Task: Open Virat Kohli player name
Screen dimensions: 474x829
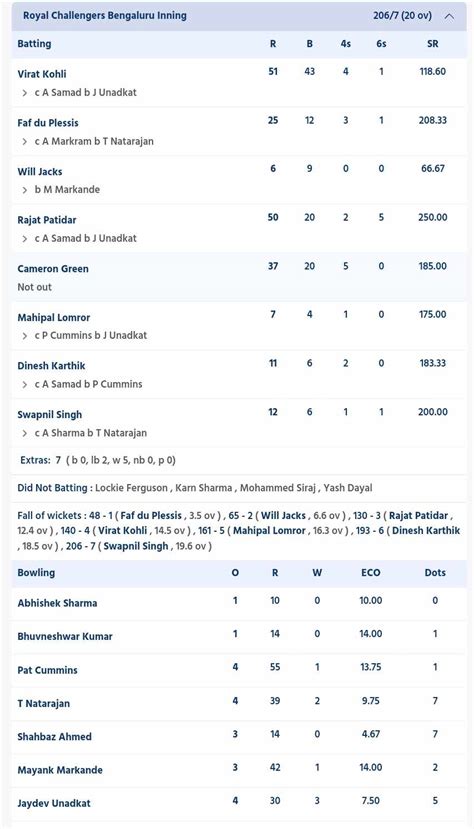Action: point(42,74)
